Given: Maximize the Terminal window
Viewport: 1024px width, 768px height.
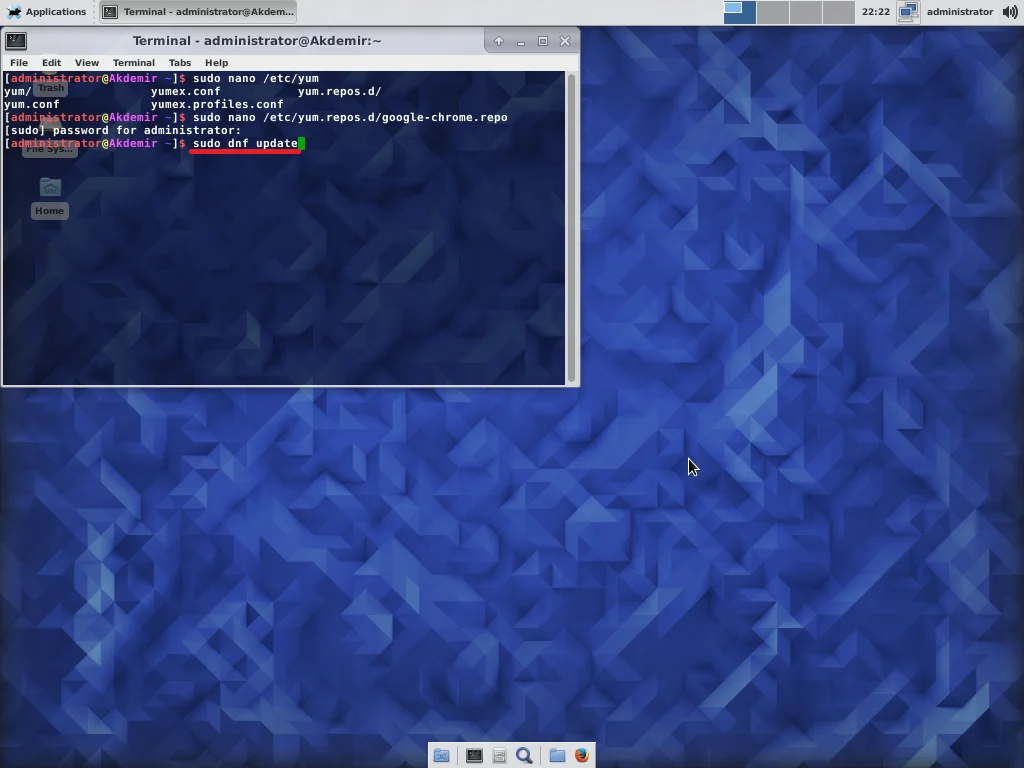Looking at the screenshot, I should click(x=543, y=41).
